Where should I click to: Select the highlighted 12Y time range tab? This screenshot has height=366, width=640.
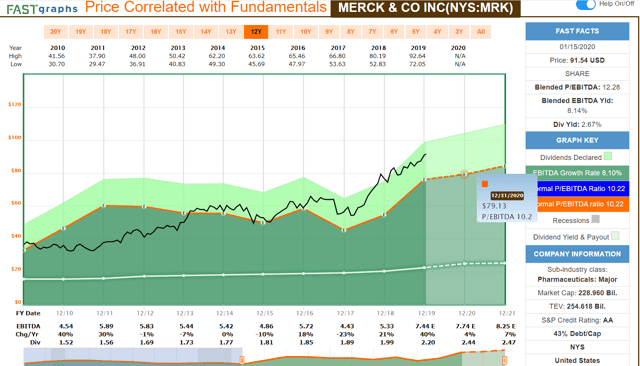coord(256,32)
